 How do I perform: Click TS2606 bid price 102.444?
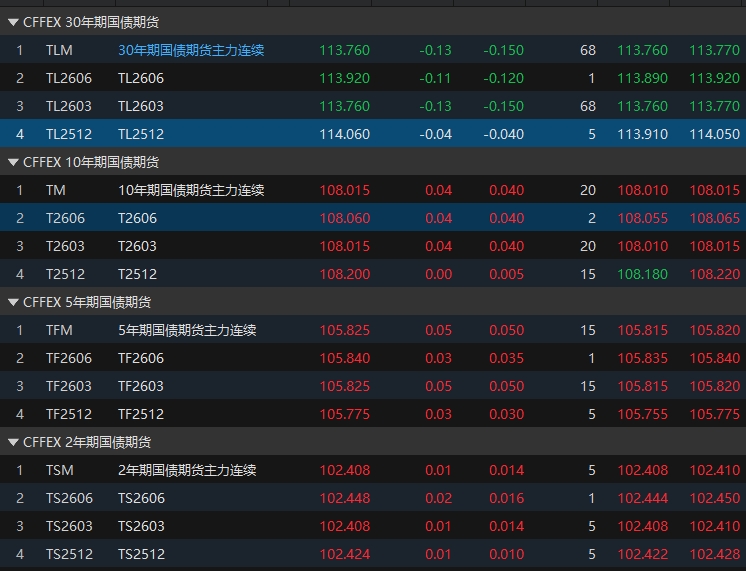tap(643, 498)
